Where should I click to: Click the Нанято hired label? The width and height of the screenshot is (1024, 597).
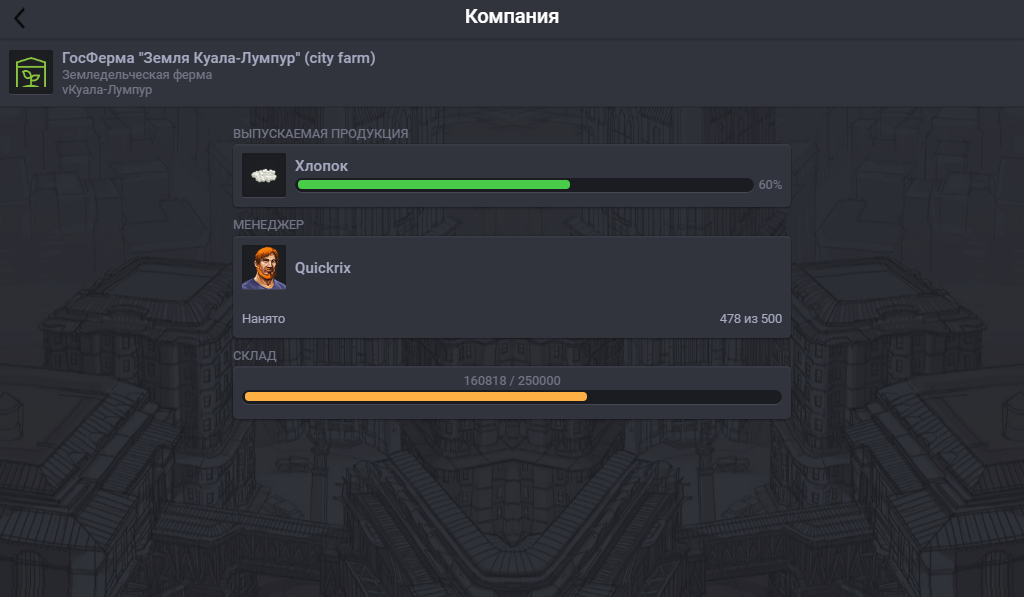click(263, 319)
